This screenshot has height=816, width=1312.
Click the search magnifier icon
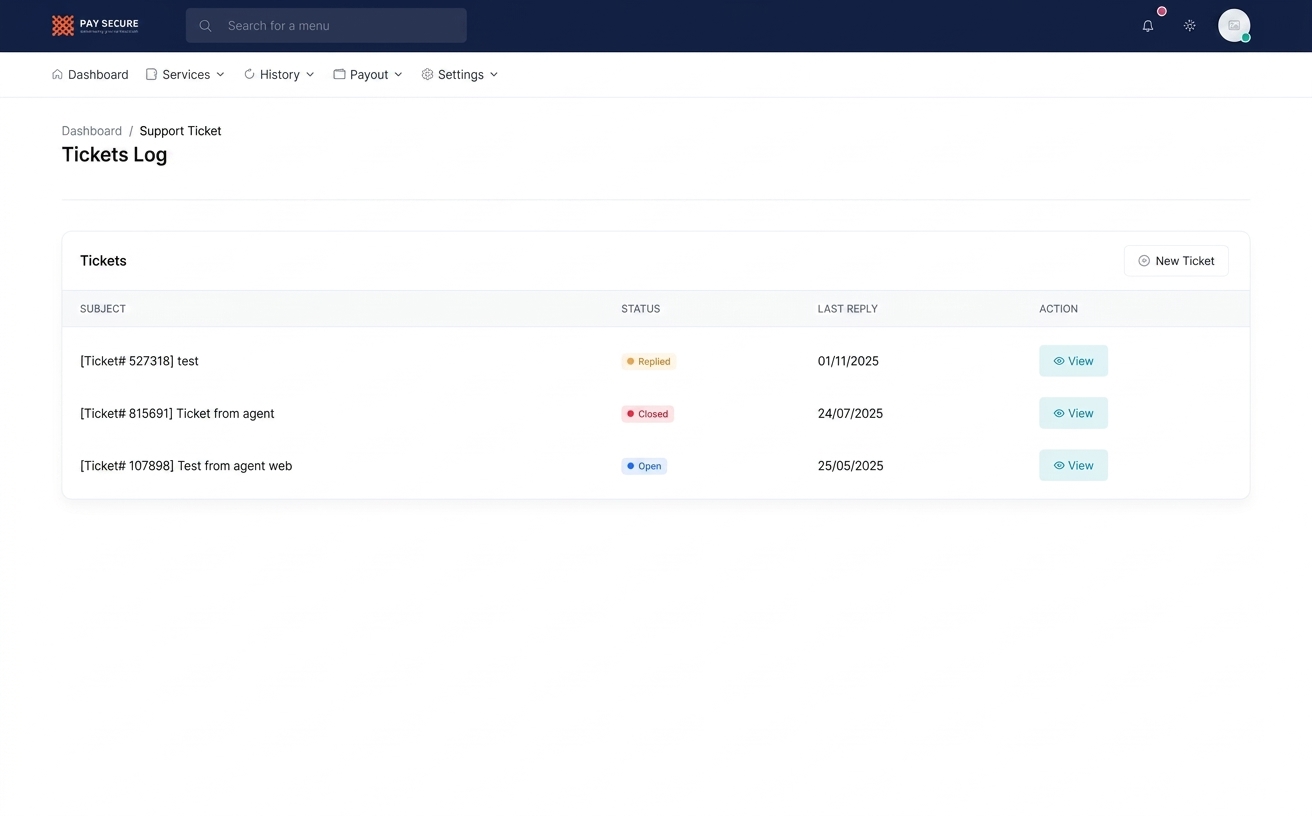pos(205,26)
